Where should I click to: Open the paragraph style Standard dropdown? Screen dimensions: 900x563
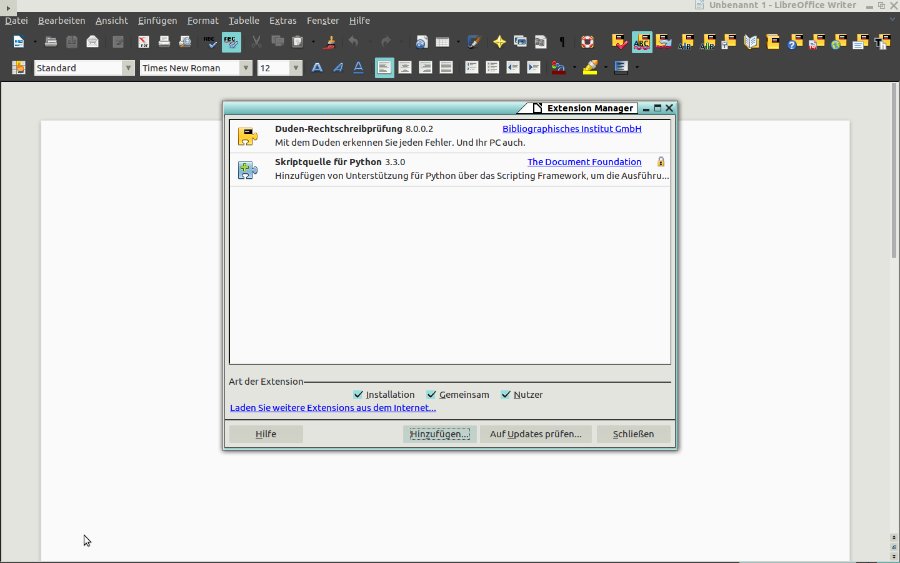click(x=128, y=68)
